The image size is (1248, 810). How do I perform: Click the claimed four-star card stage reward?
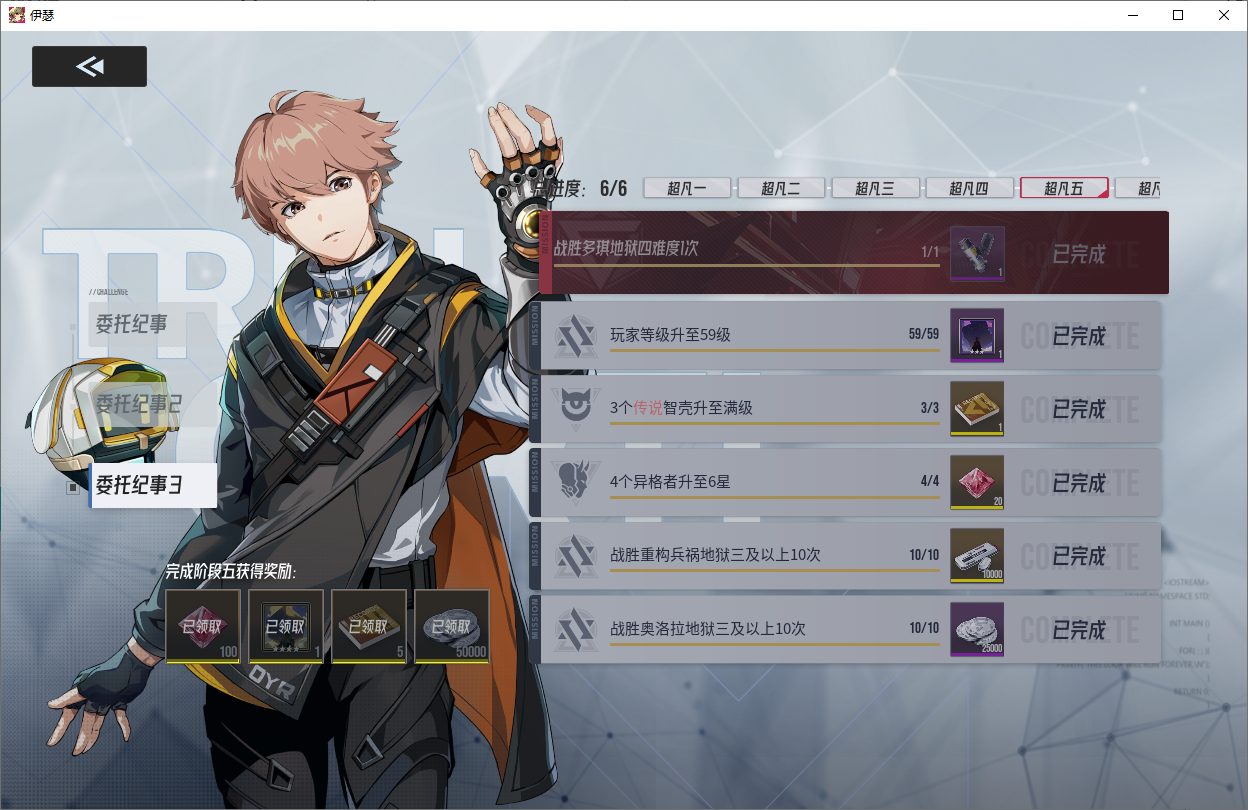pos(286,626)
